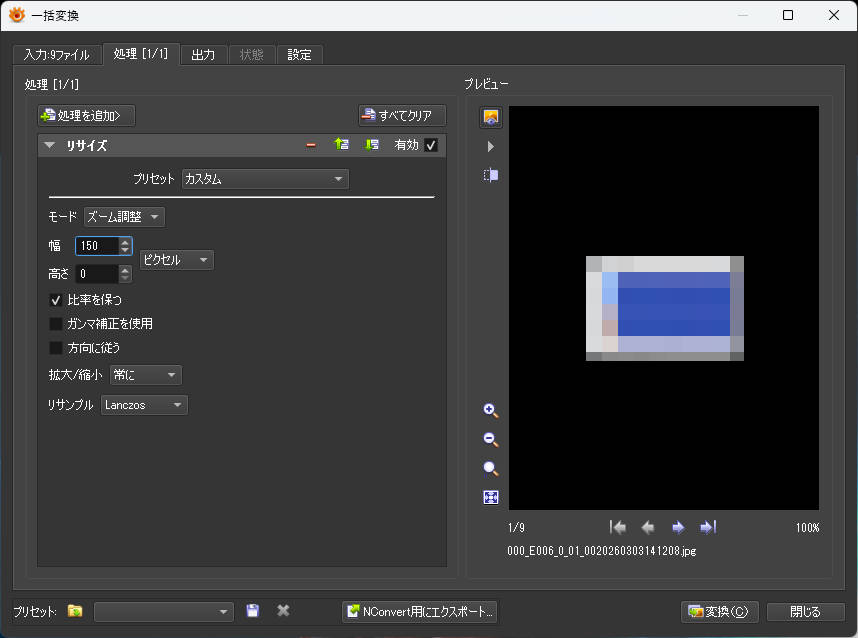Viewport: 858px width, 638px height.
Task: Remove the リサイズ action with the minus icon
Action: coord(311,145)
